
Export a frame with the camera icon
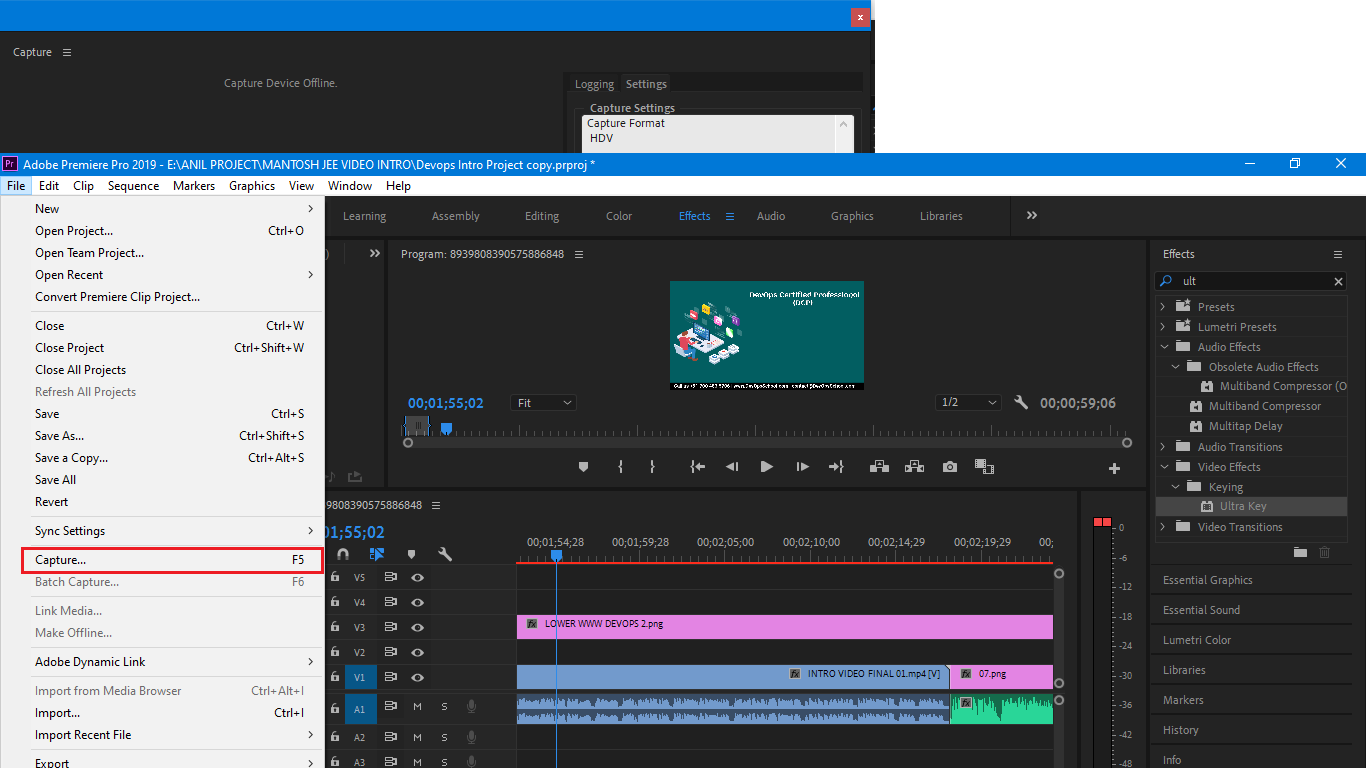[950, 467]
